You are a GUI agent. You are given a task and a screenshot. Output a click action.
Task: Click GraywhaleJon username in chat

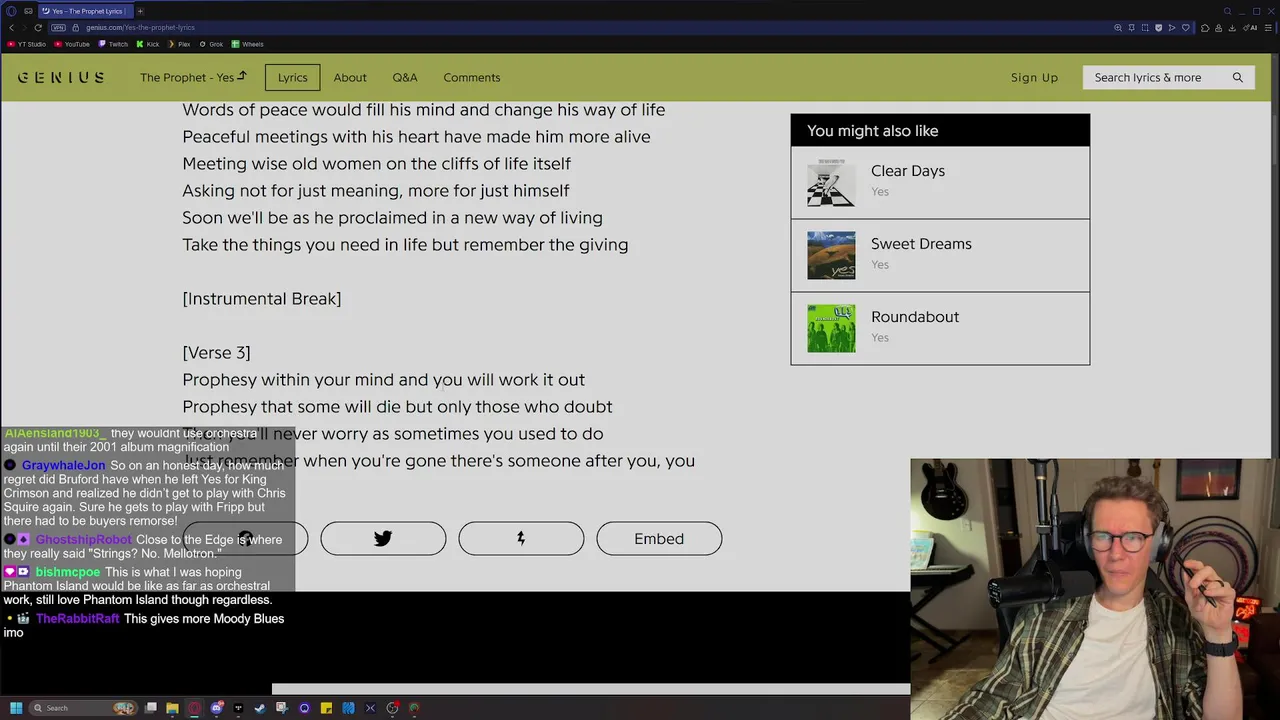[63, 465]
